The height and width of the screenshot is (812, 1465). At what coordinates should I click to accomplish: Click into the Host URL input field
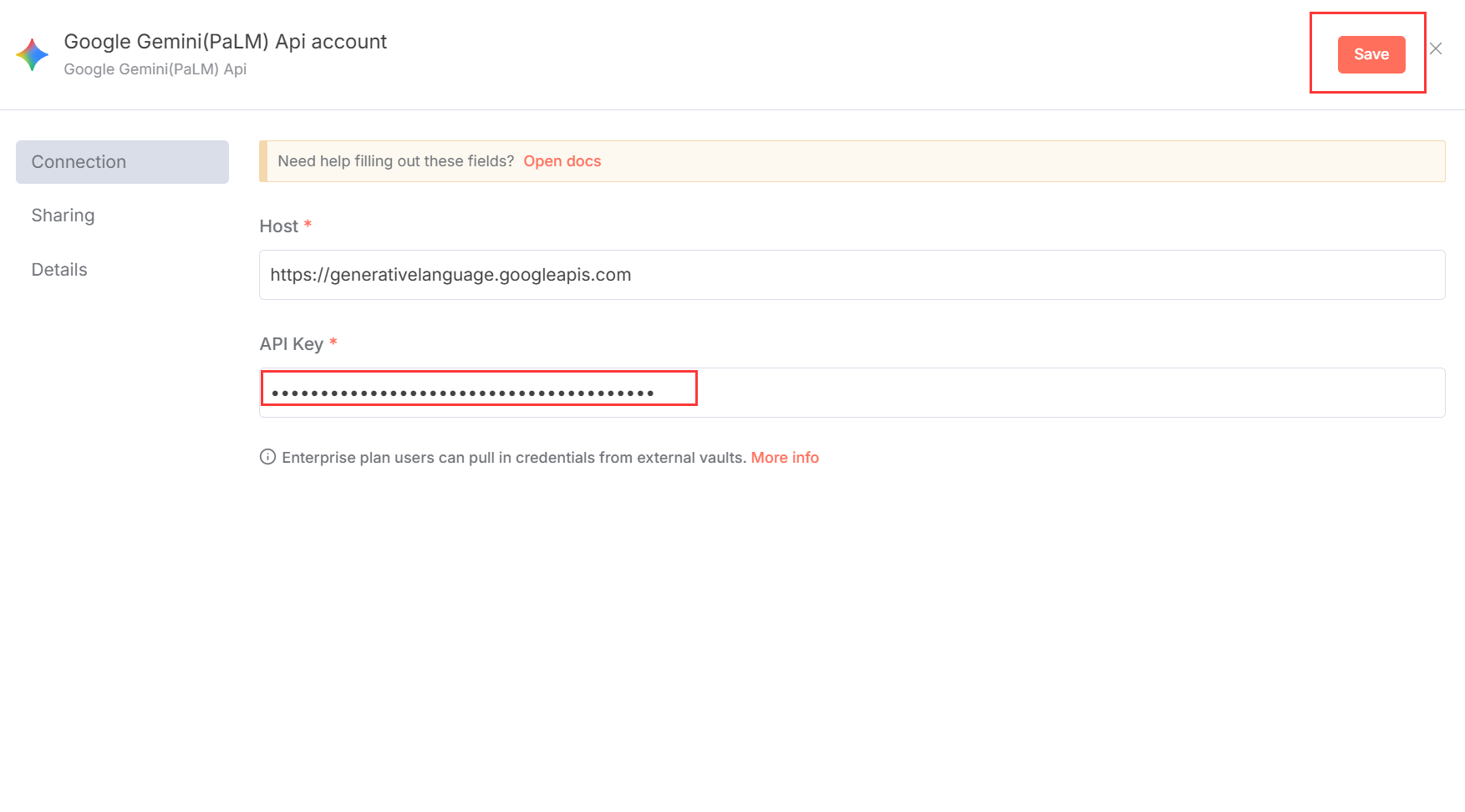point(852,275)
